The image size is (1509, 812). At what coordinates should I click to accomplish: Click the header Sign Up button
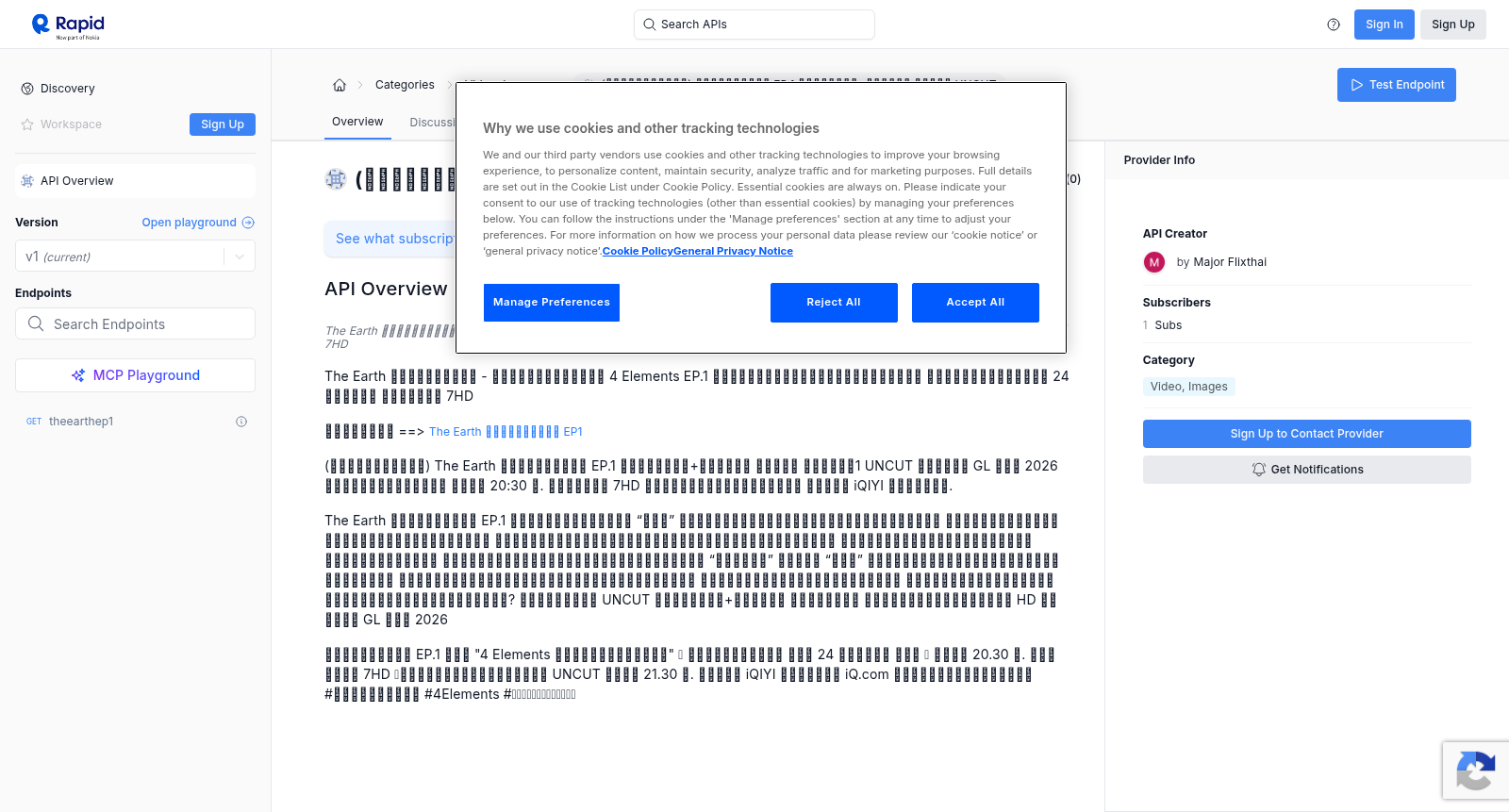click(1452, 25)
